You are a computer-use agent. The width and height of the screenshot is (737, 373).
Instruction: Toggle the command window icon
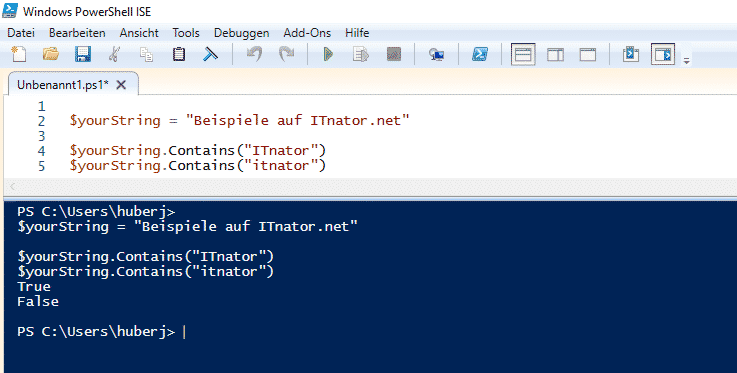(631, 54)
